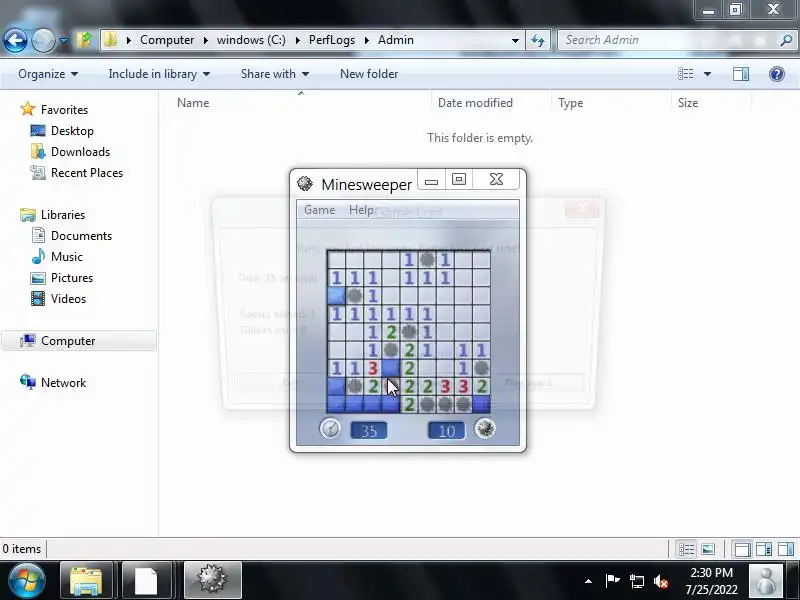Select Computer in the address breadcrumb
The height and width of the screenshot is (600, 800).
point(167,40)
